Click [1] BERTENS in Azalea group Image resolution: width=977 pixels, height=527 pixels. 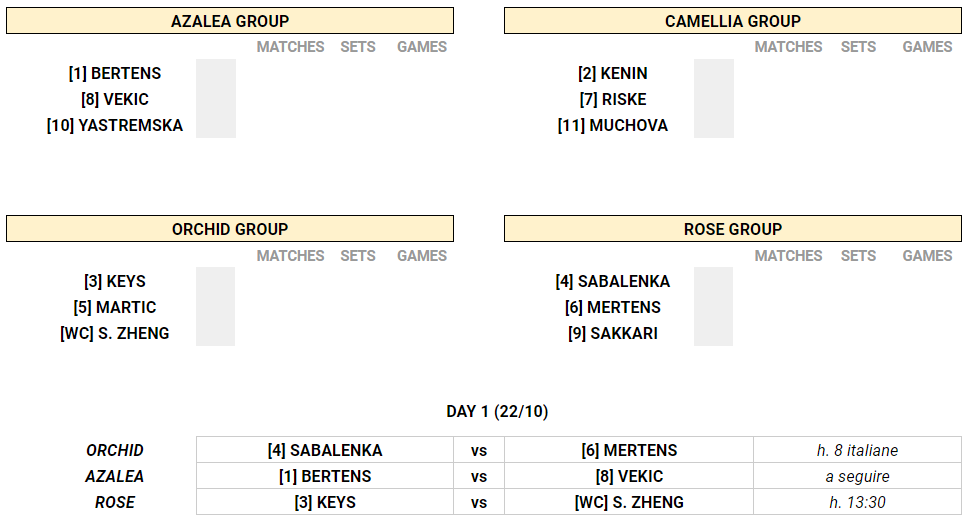[115, 74]
